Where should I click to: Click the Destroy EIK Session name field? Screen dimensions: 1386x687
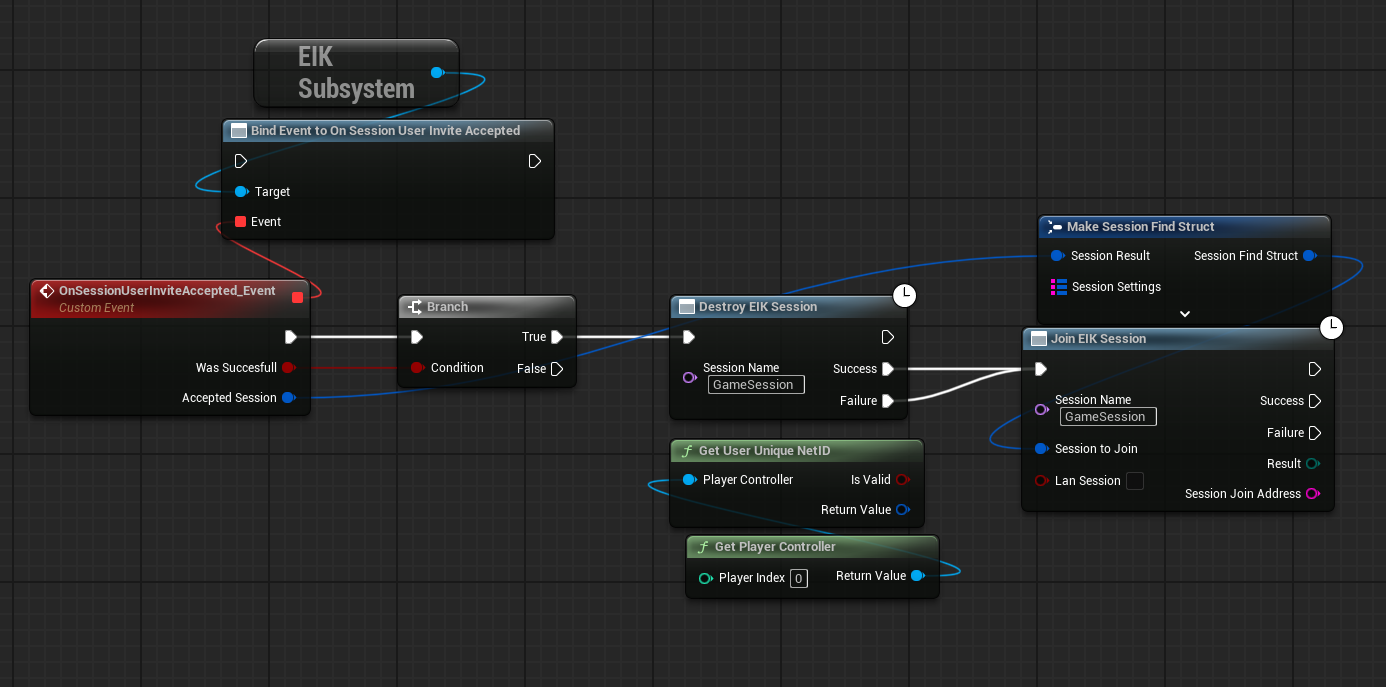[x=756, y=385]
